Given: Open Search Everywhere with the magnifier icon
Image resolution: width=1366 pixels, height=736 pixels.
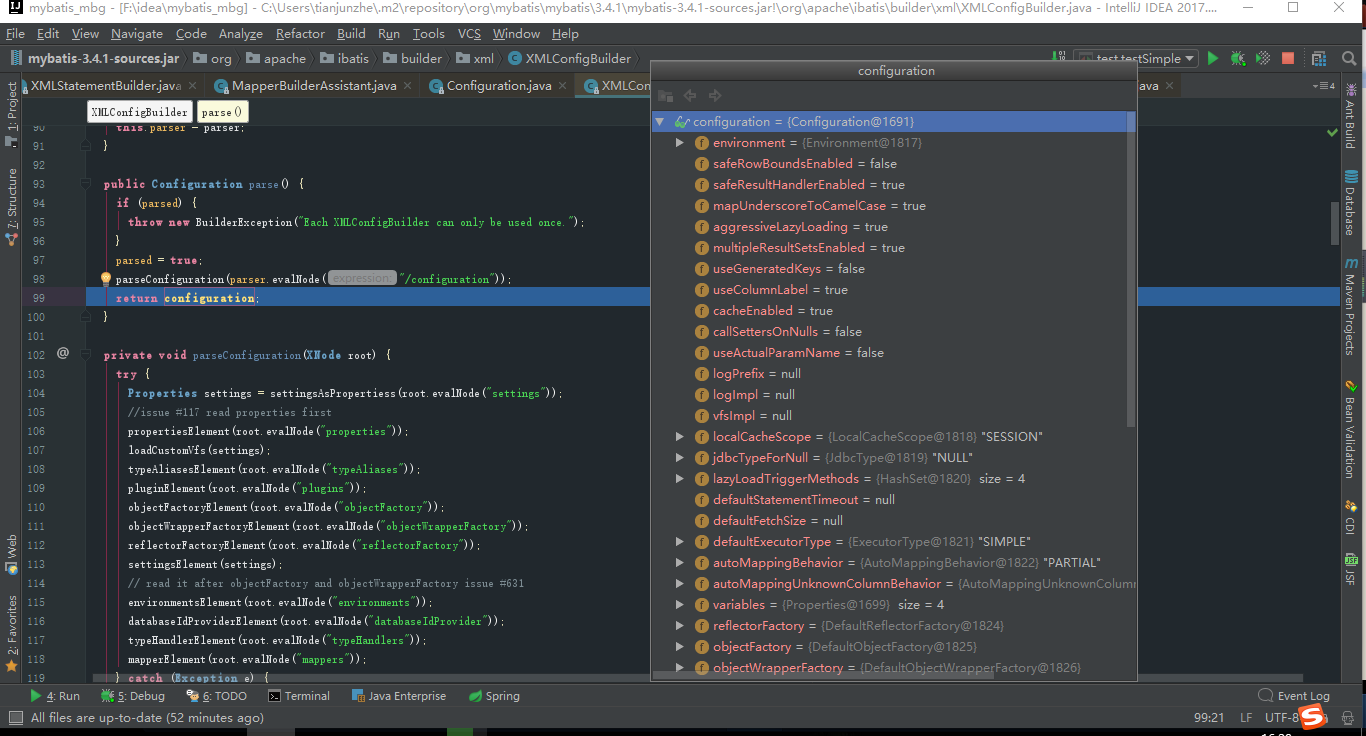Looking at the screenshot, I should [x=1349, y=58].
